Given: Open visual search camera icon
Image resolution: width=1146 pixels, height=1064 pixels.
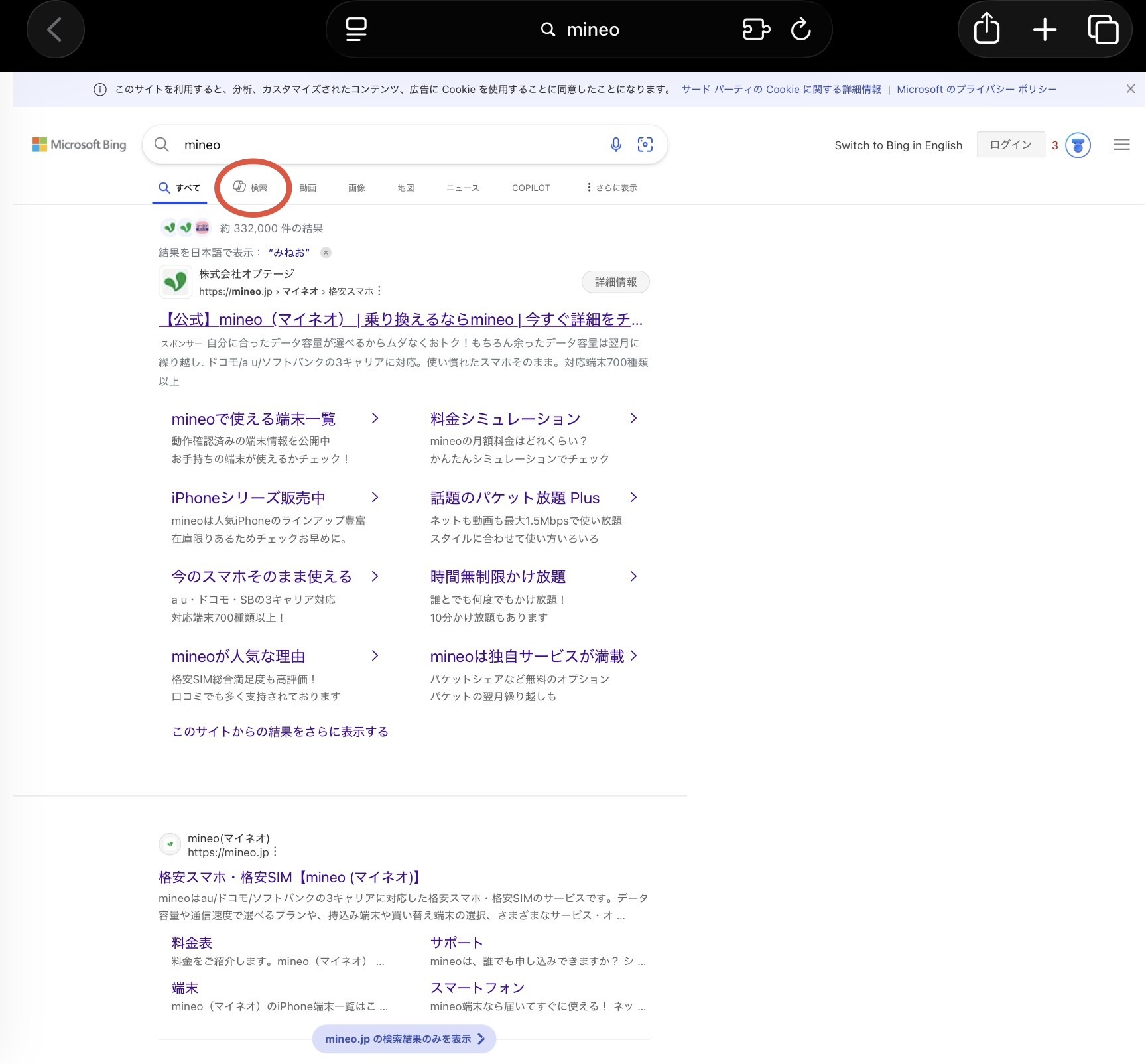Looking at the screenshot, I should (x=645, y=145).
